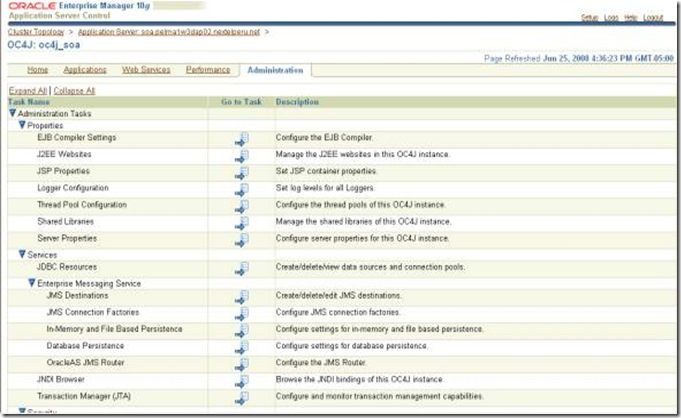Select the Server Properties task name
This screenshot has width=681, height=418.
coord(67,239)
